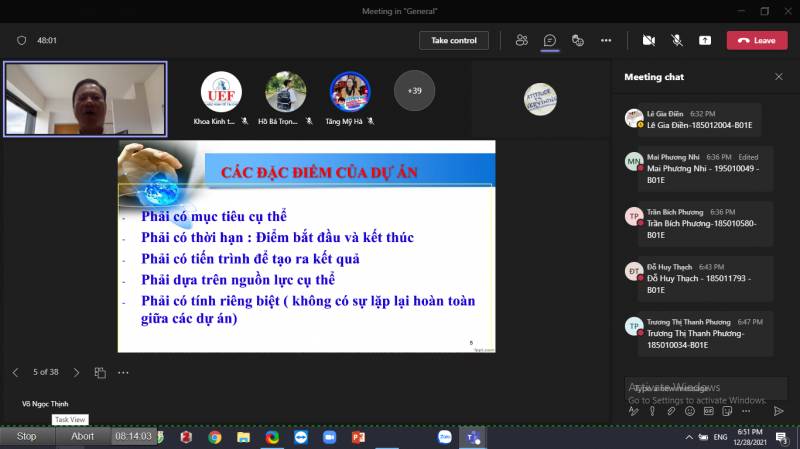Open More actions ellipsis in toolbar
Screen dimensions: 800x449
click(x=606, y=40)
